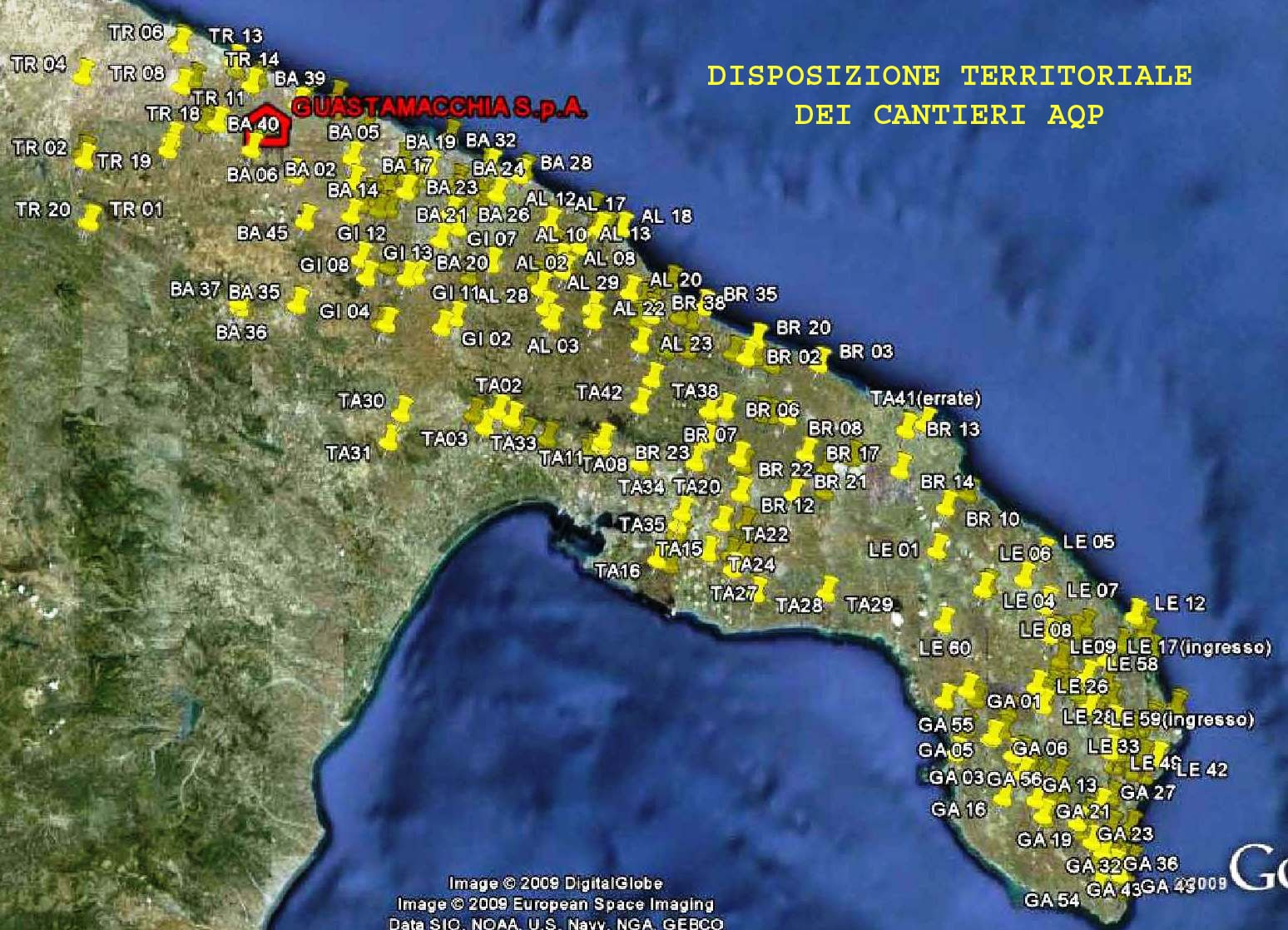Click the 'TA29' site label

869,605
